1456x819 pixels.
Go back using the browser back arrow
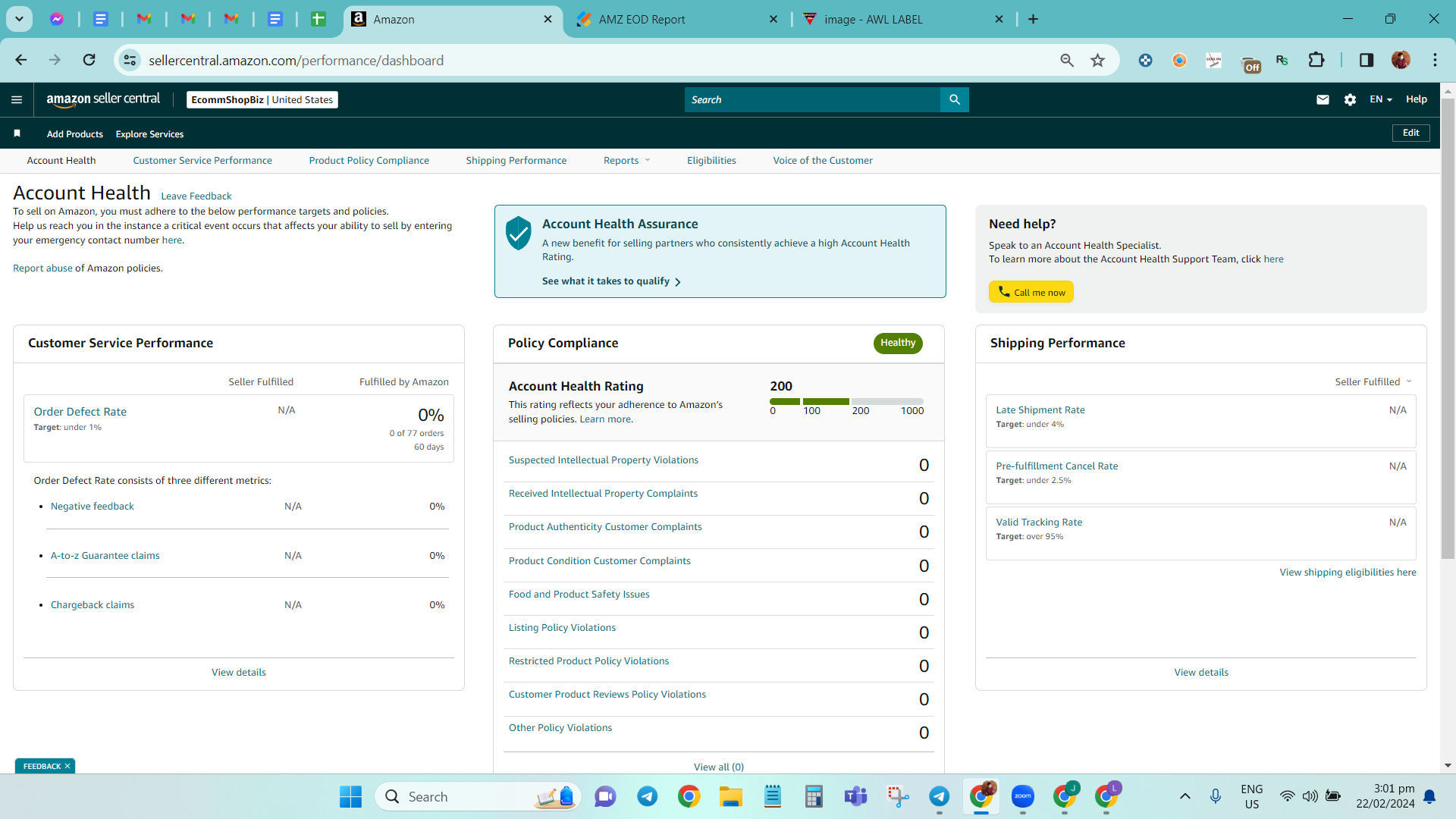21,60
